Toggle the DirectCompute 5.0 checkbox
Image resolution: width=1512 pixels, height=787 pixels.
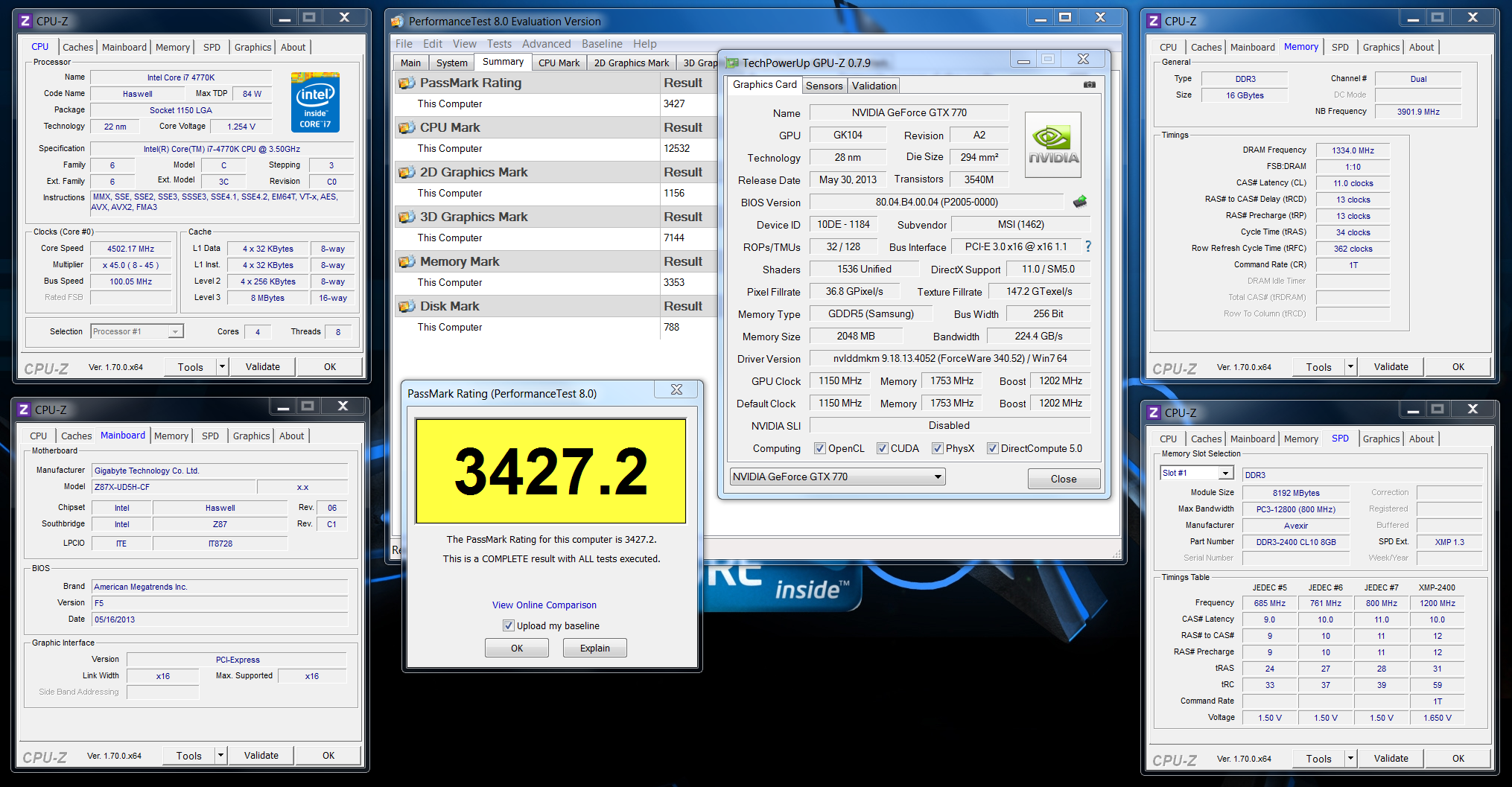coord(993,448)
